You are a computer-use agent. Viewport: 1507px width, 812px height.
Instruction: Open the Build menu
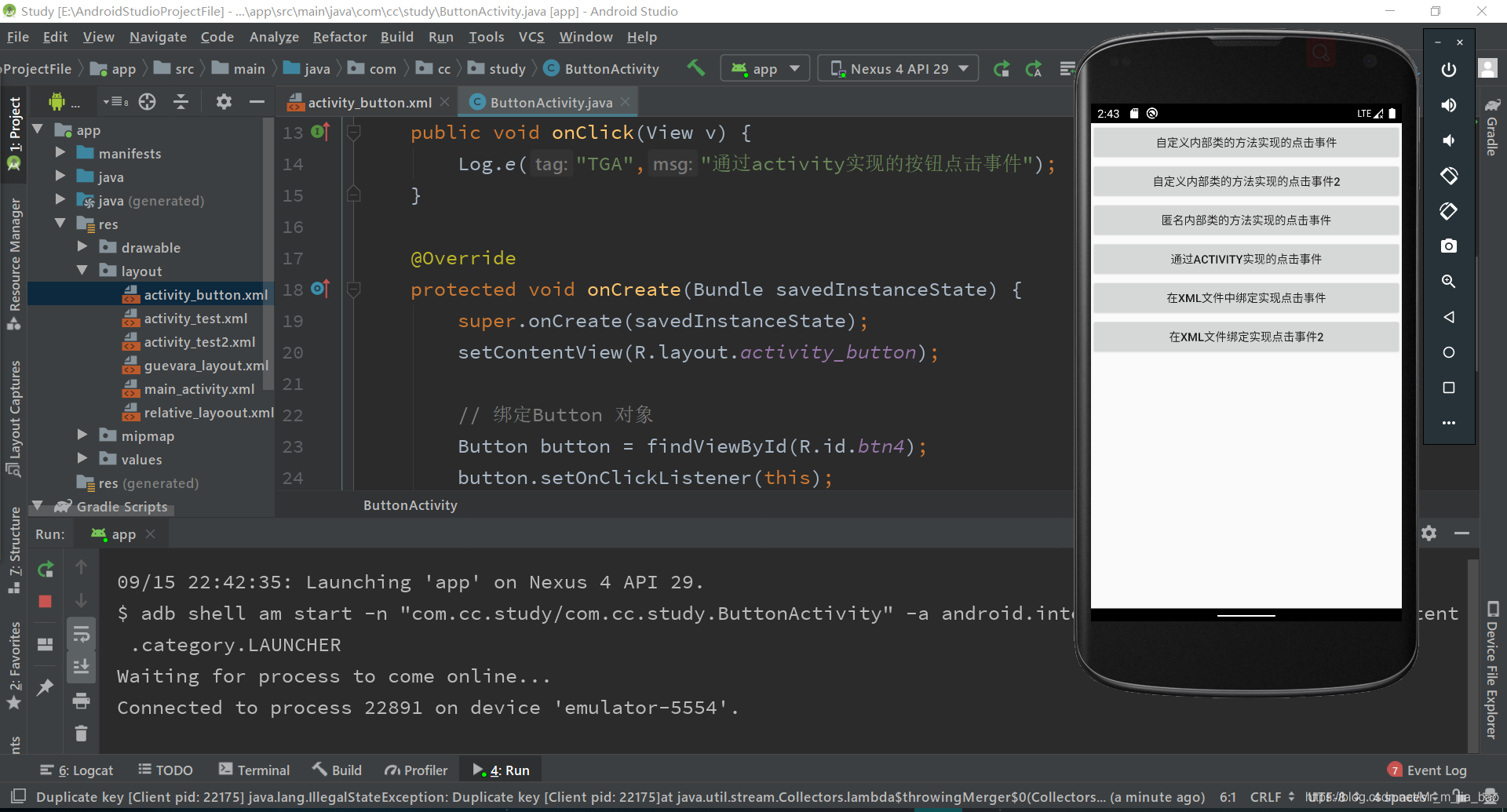(397, 37)
